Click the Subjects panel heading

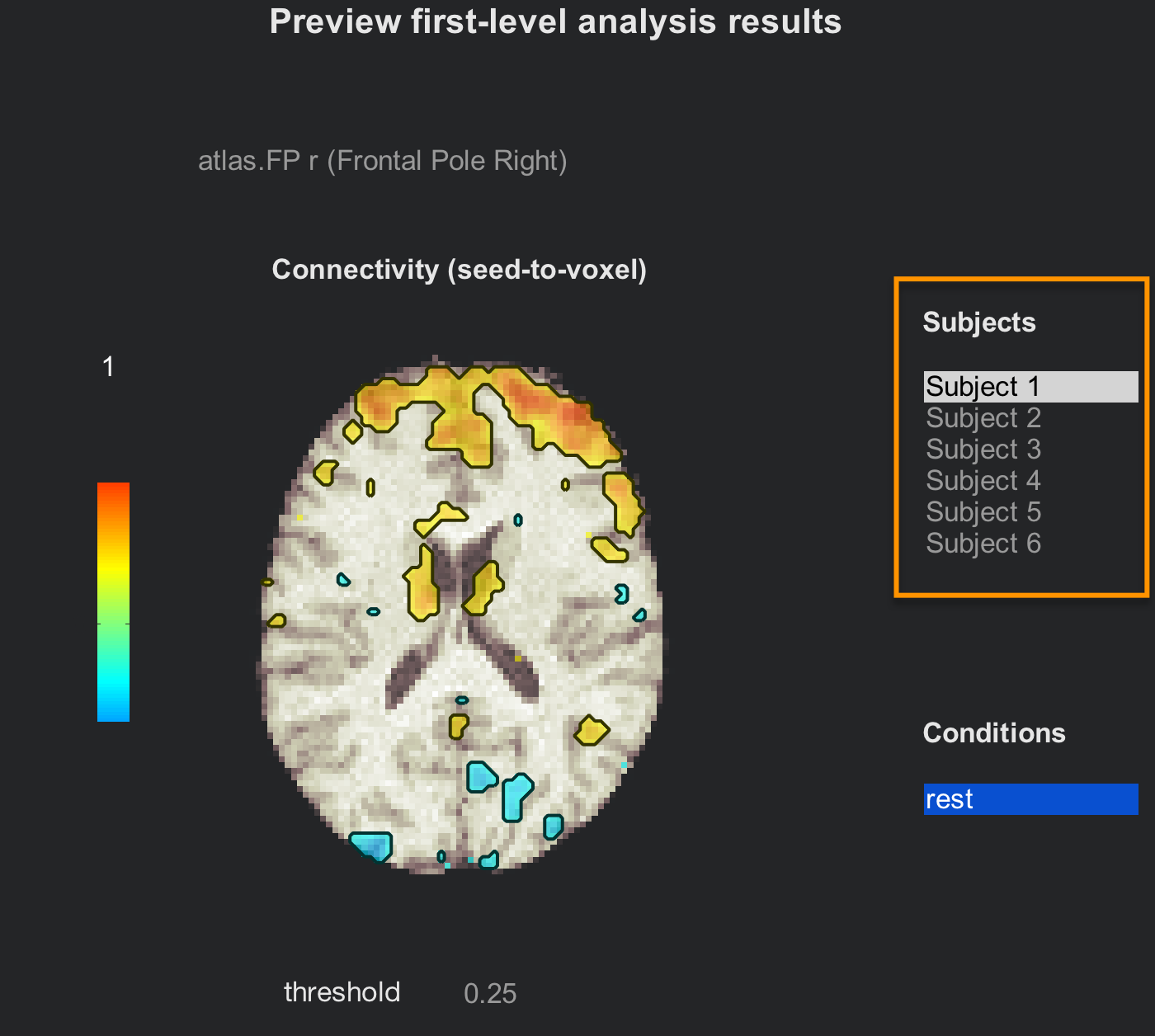click(x=979, y=323)
